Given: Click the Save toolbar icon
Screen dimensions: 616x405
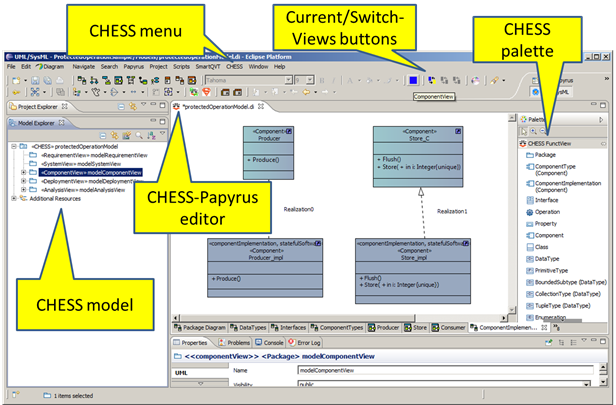Looking at the screenshot, I should 35,81.
